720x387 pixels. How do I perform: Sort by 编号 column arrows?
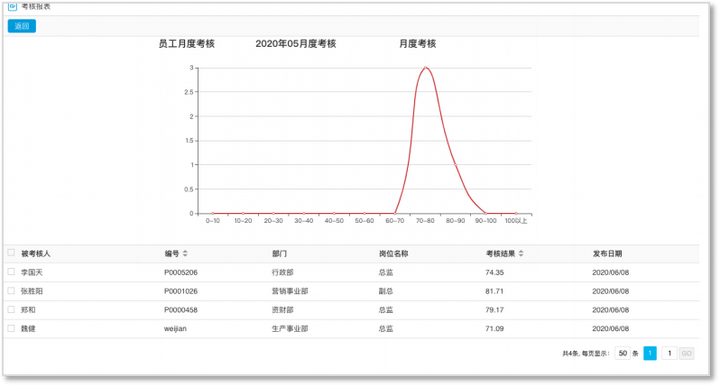pyautogui.click(x=185, y=253)
